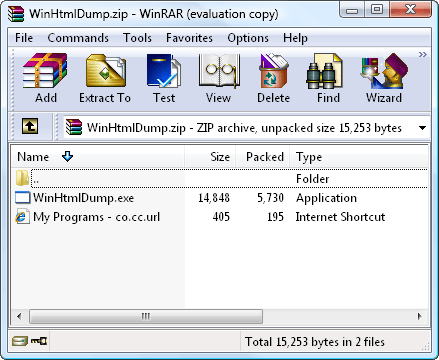This screenshot has width=439, height=360.
Task: Close the WinRAR window
Action: click(x=410, y=10)
